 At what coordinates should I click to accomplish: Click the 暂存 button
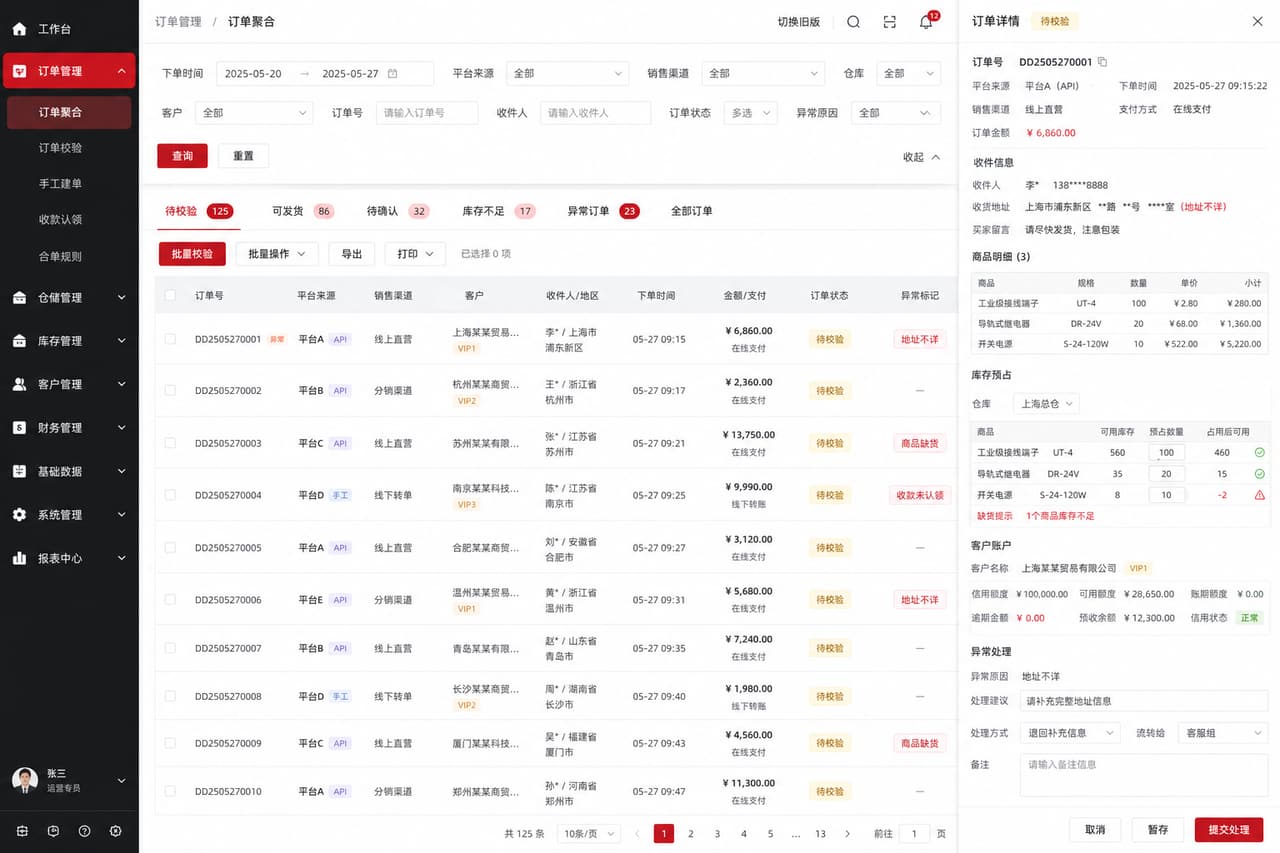[1158, 830]
